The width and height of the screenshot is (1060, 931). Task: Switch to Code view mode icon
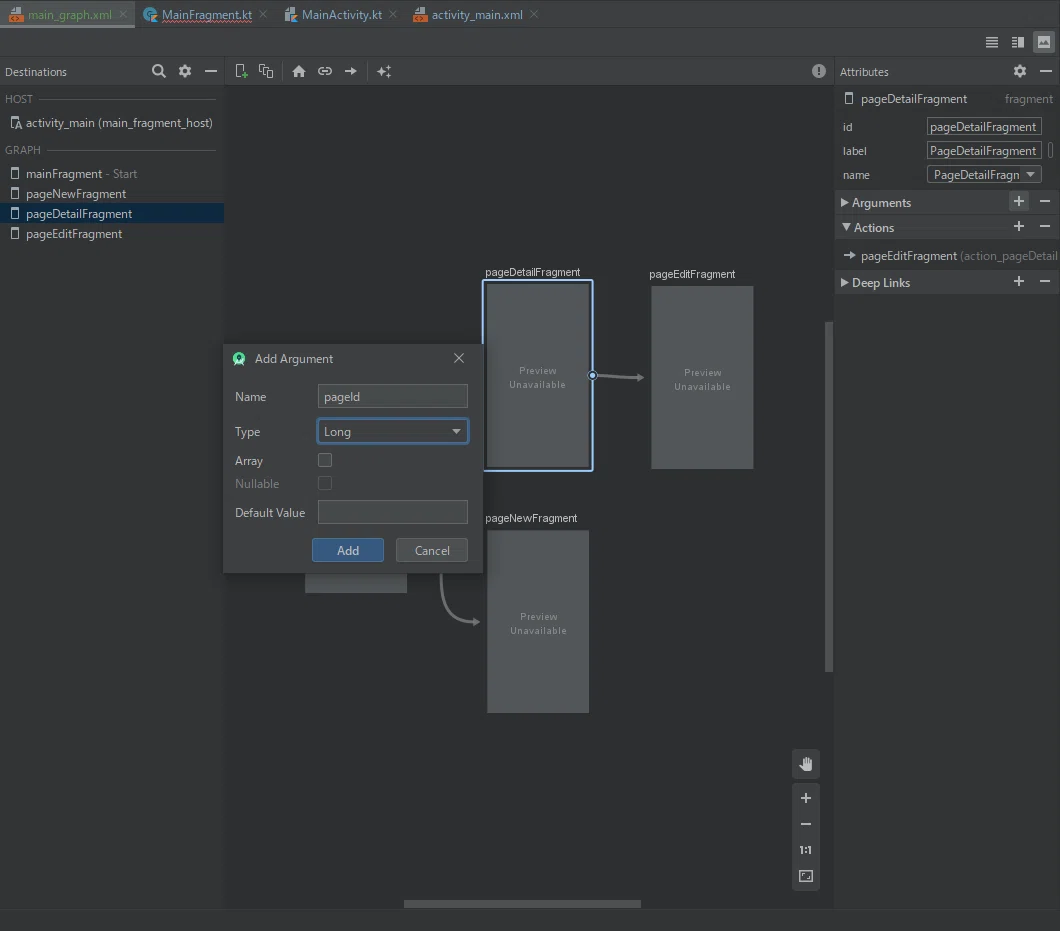992,43
